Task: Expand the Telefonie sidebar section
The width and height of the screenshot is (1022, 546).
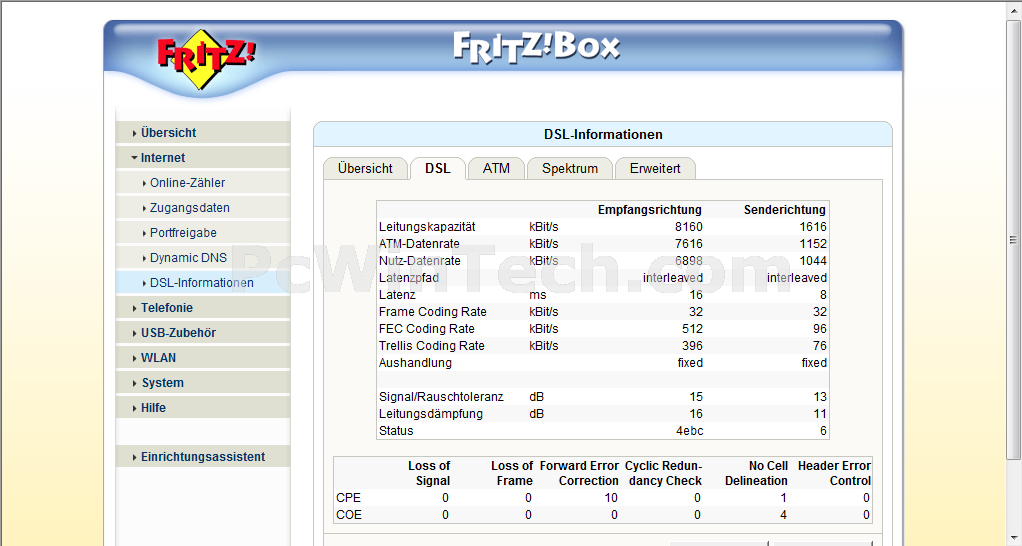Action: [203, 308]
